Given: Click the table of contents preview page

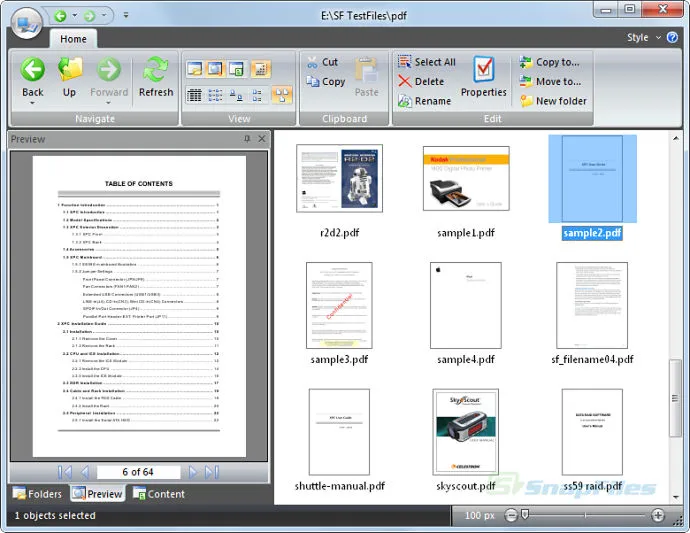Looking at the screenshot, I should click(x=139, y=306).
